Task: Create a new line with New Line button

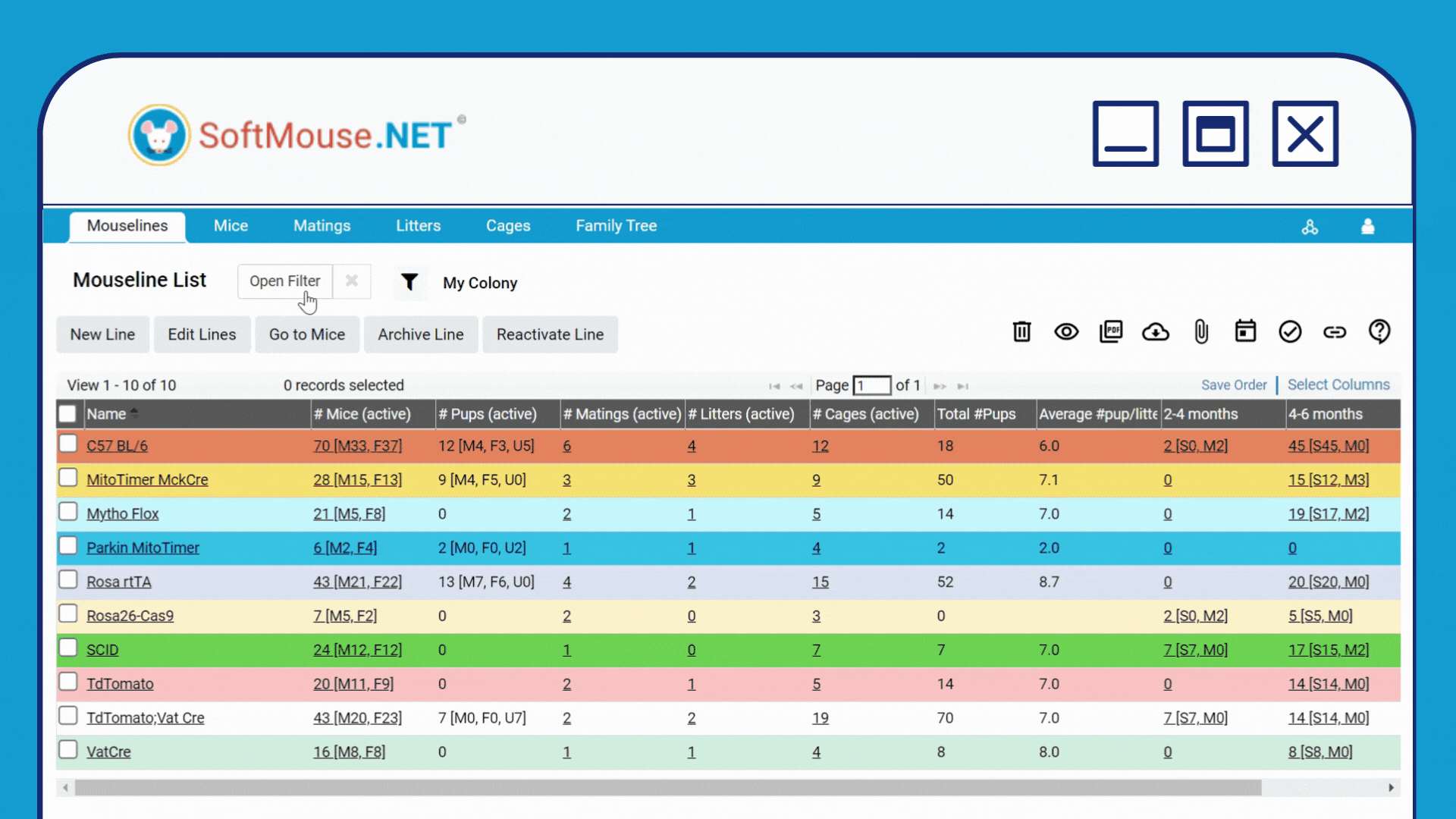Action: tap(102, 334)
